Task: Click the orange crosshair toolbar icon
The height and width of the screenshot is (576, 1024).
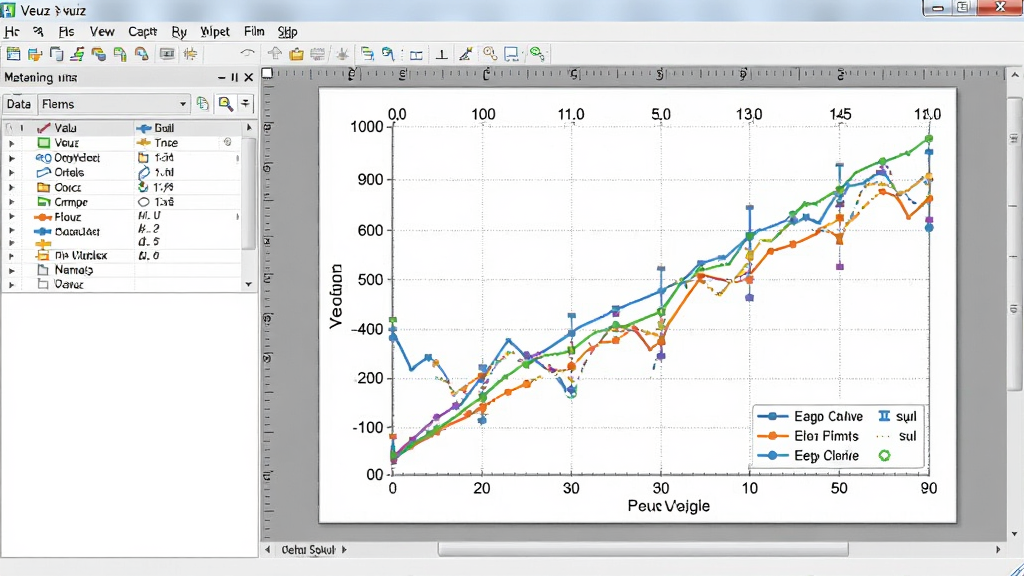Action: point(191,54)
